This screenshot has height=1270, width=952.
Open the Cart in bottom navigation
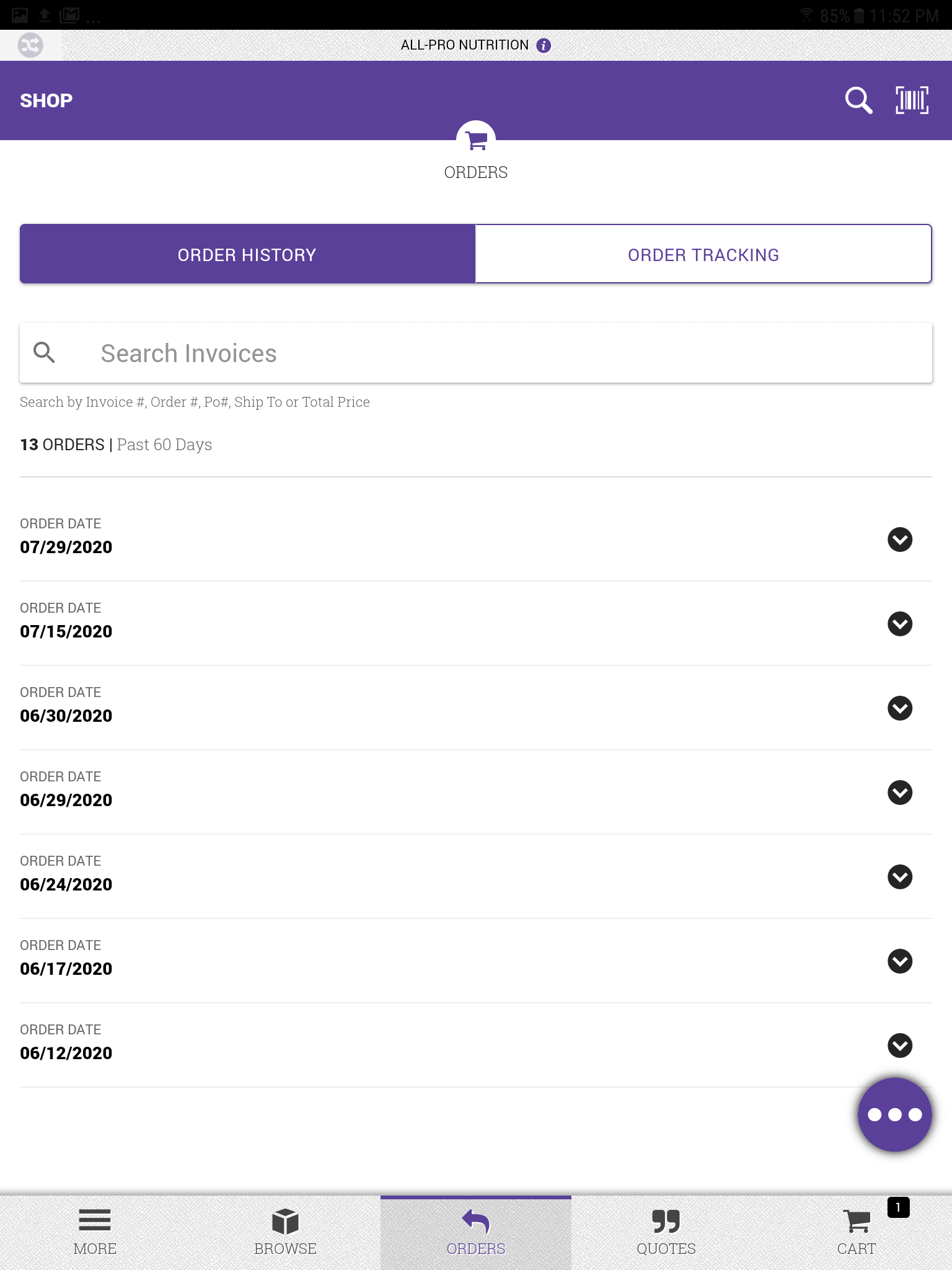coord(857,1232)
